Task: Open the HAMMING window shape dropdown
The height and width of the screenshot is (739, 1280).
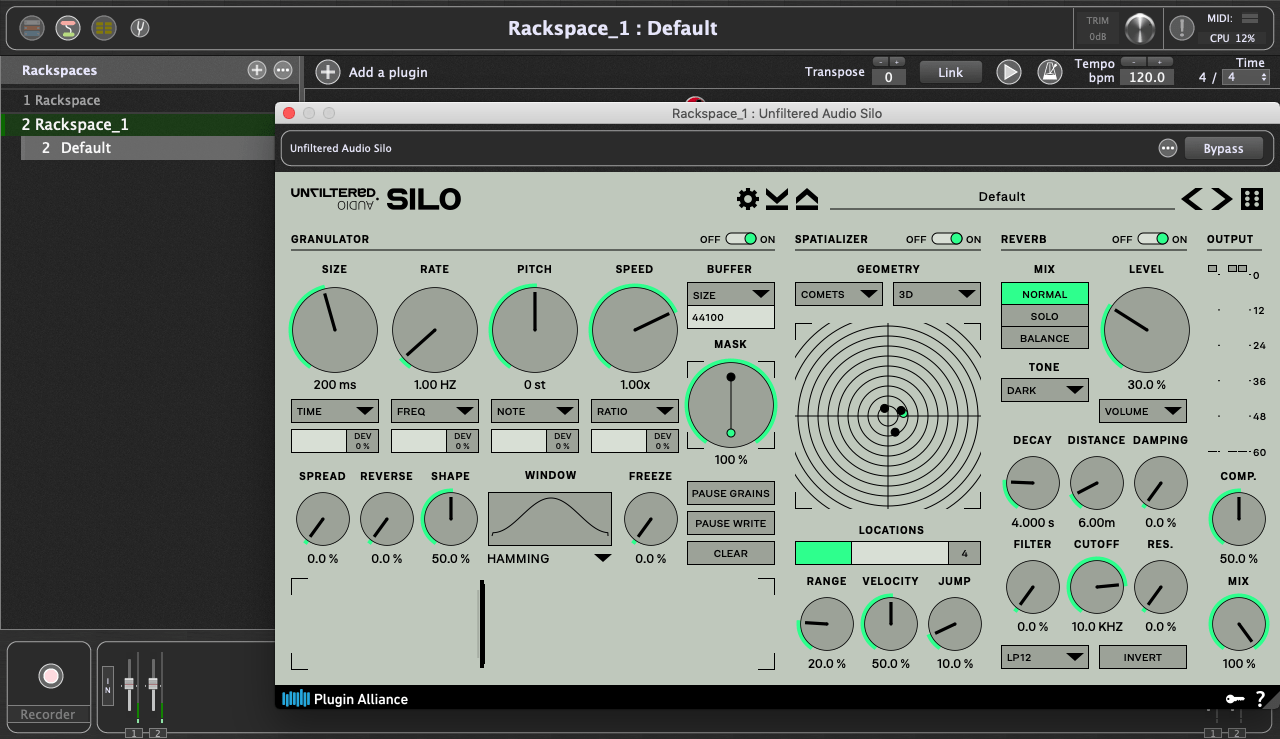Action: (x=550, y=558)
